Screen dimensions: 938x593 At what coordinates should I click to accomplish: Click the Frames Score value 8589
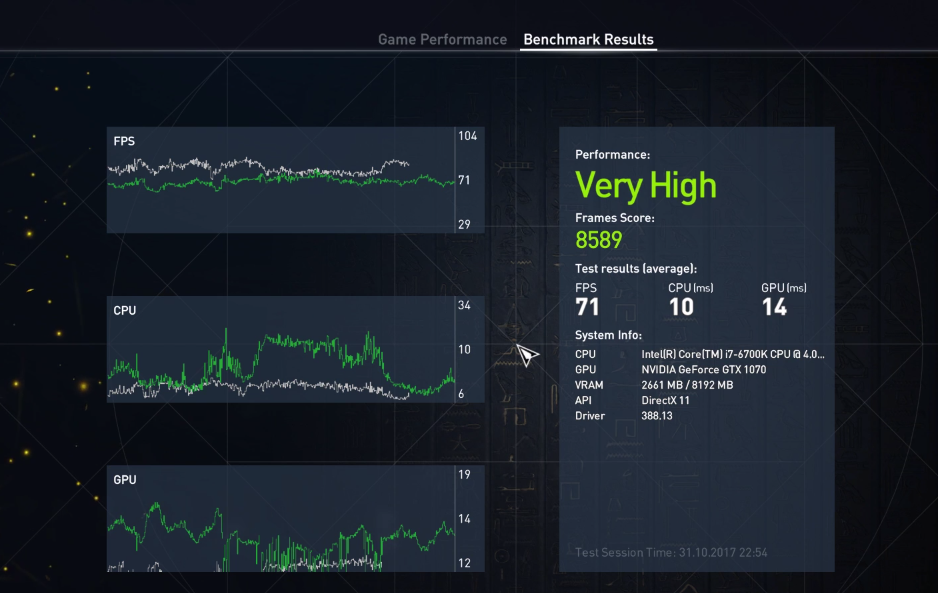pyautogui.click(x=598, y=240)
